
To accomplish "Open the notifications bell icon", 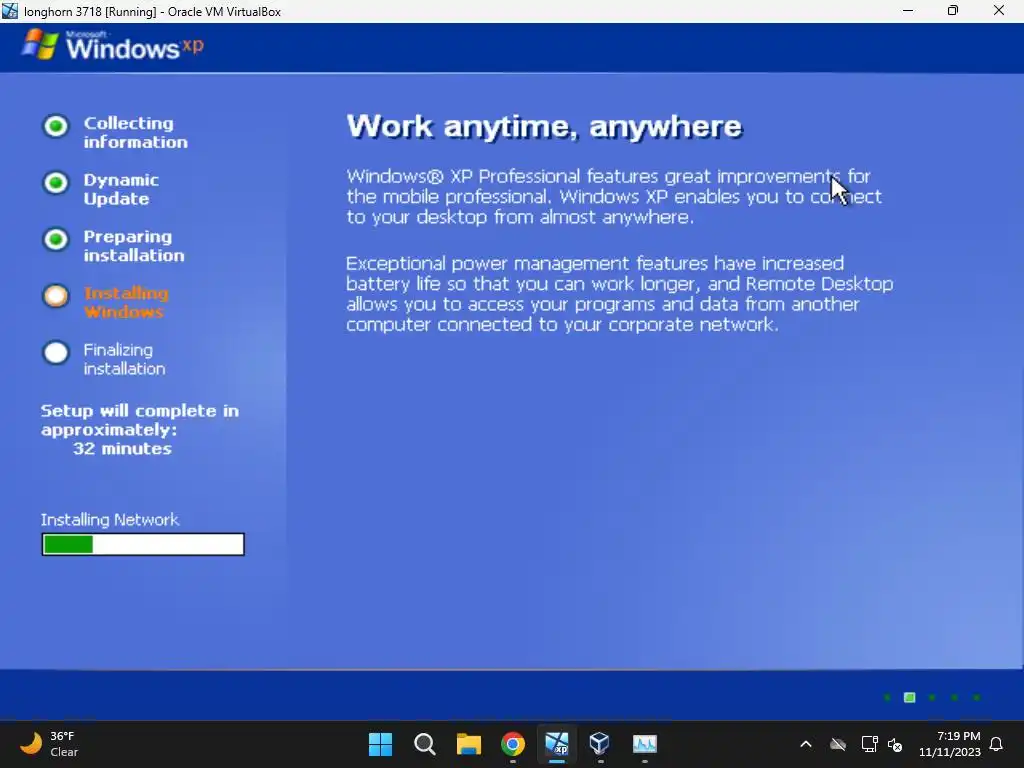I will click(997, 744).
